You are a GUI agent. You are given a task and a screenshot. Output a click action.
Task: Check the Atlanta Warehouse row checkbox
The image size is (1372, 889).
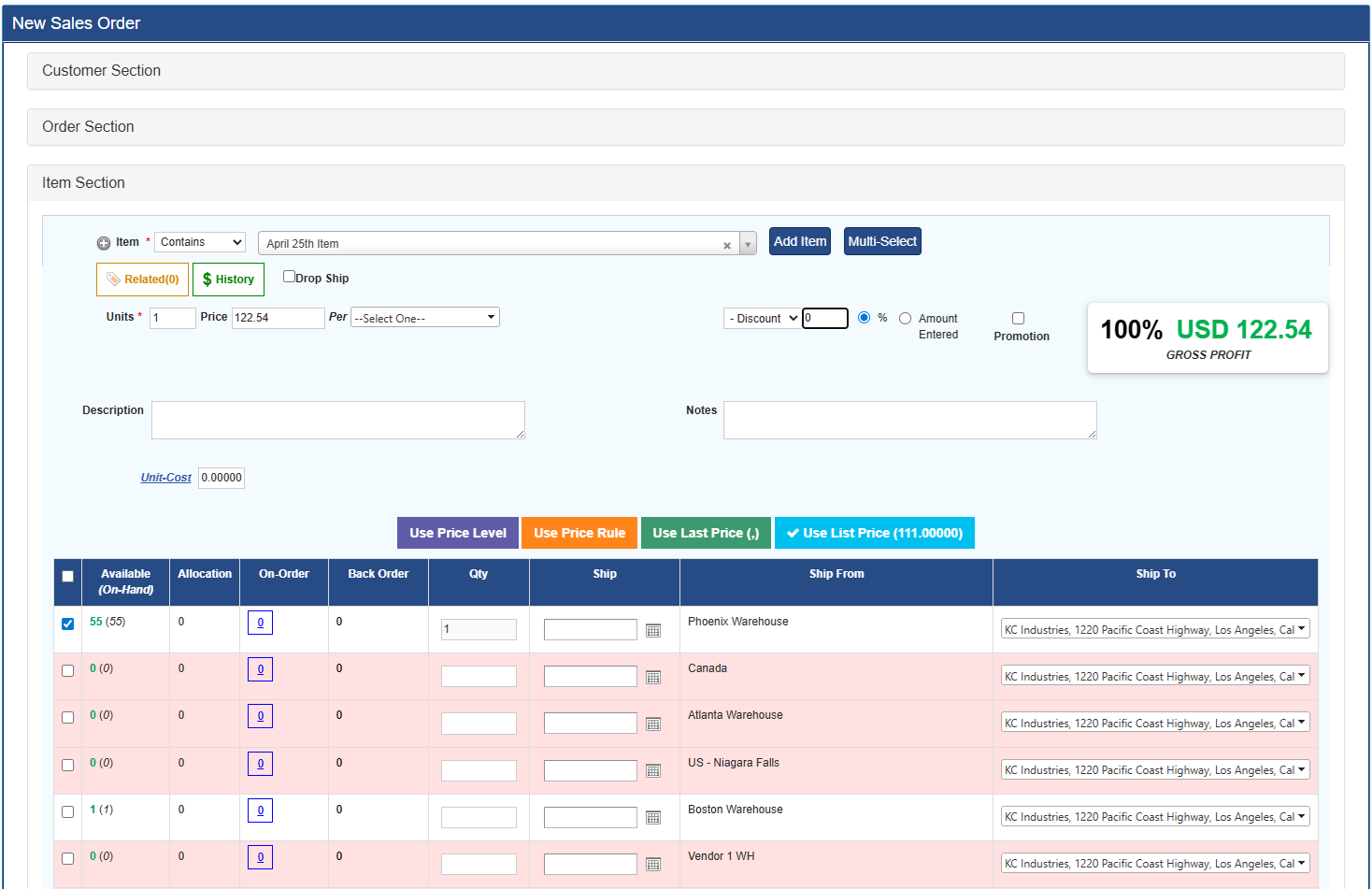click(67, 717)
